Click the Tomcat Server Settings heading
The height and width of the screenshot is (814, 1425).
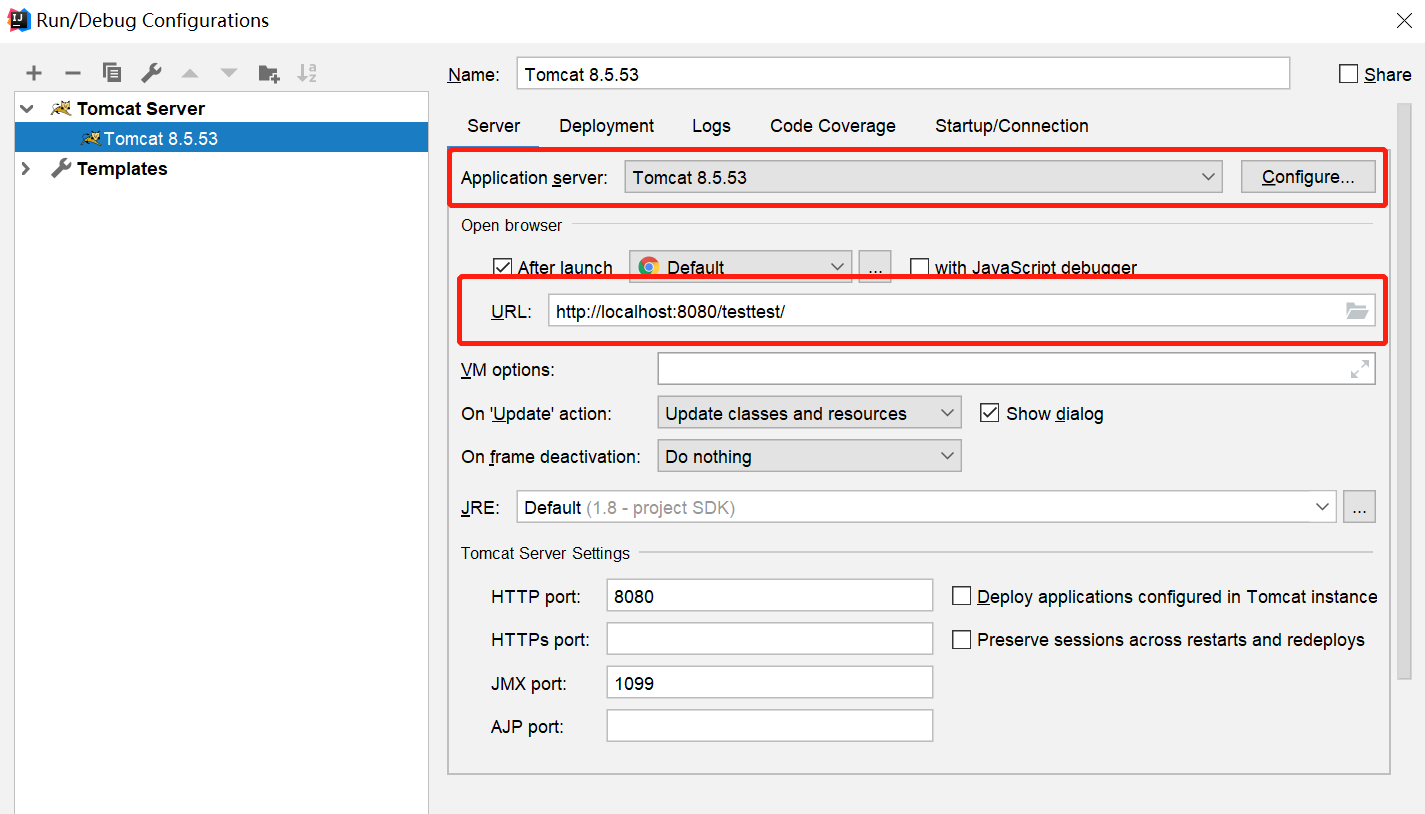coord(545,553)
